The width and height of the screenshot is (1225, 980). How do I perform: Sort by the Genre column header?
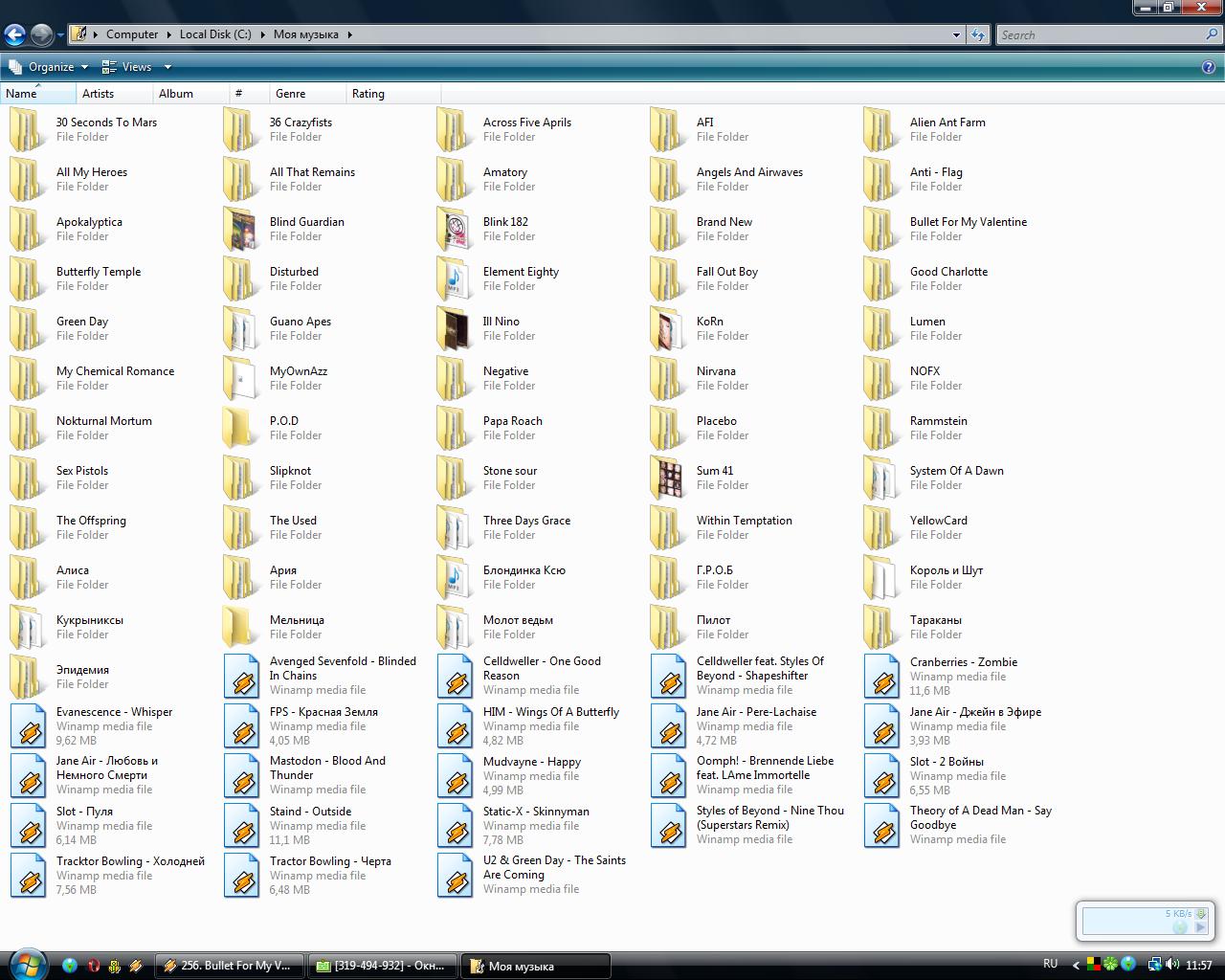308,94
